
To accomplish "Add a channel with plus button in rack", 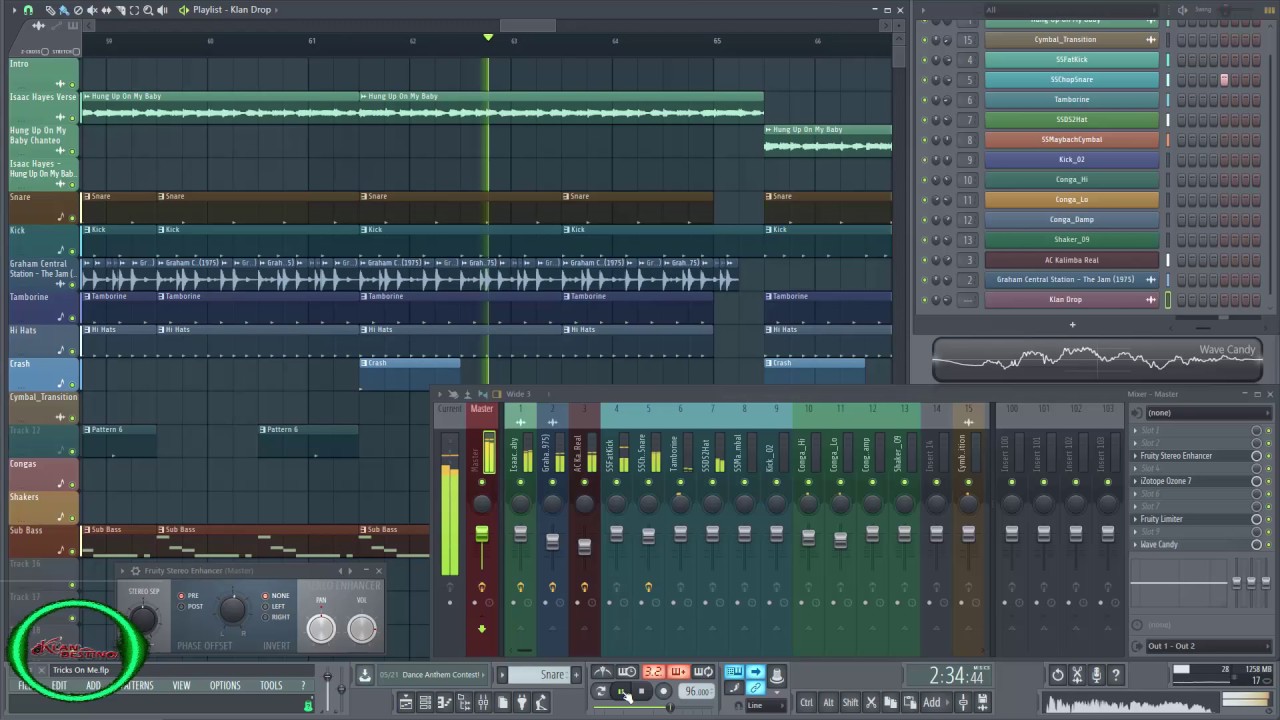I will click(1072, 324).
